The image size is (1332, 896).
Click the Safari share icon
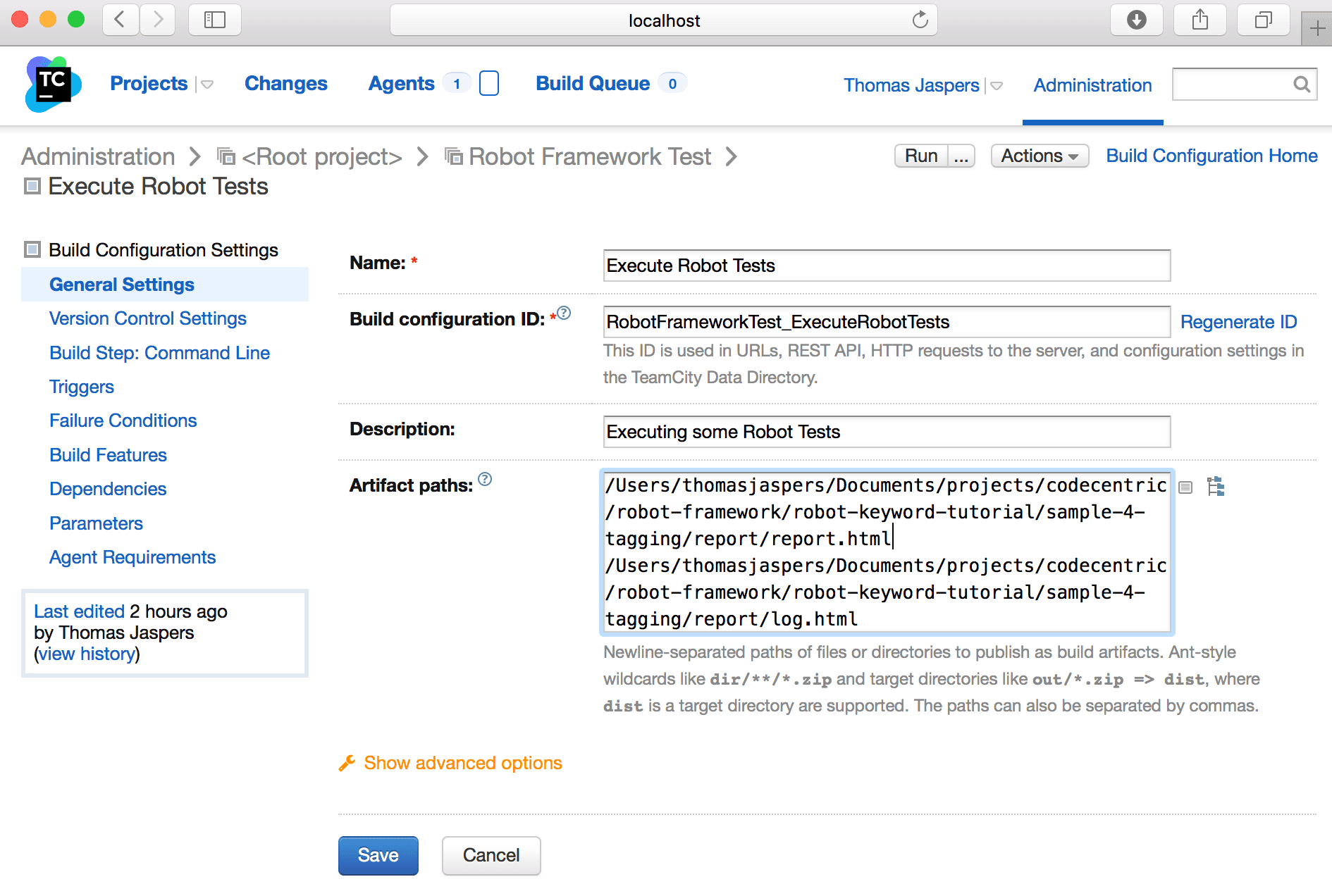[x=1200, y=20]
